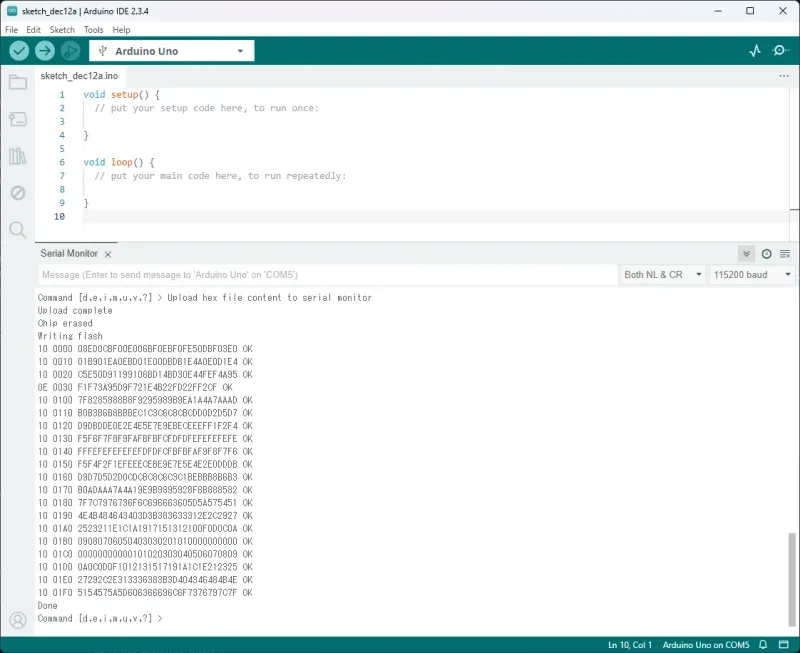
Task: Click the Upload arrow button
Action: pyautogui.click(x=45, y=51)
